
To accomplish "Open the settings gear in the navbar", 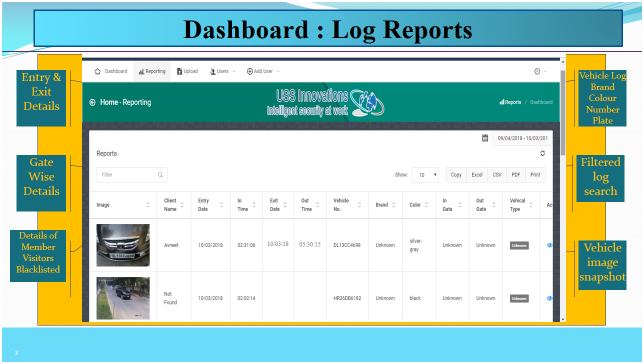I will (x=537, y=71).
